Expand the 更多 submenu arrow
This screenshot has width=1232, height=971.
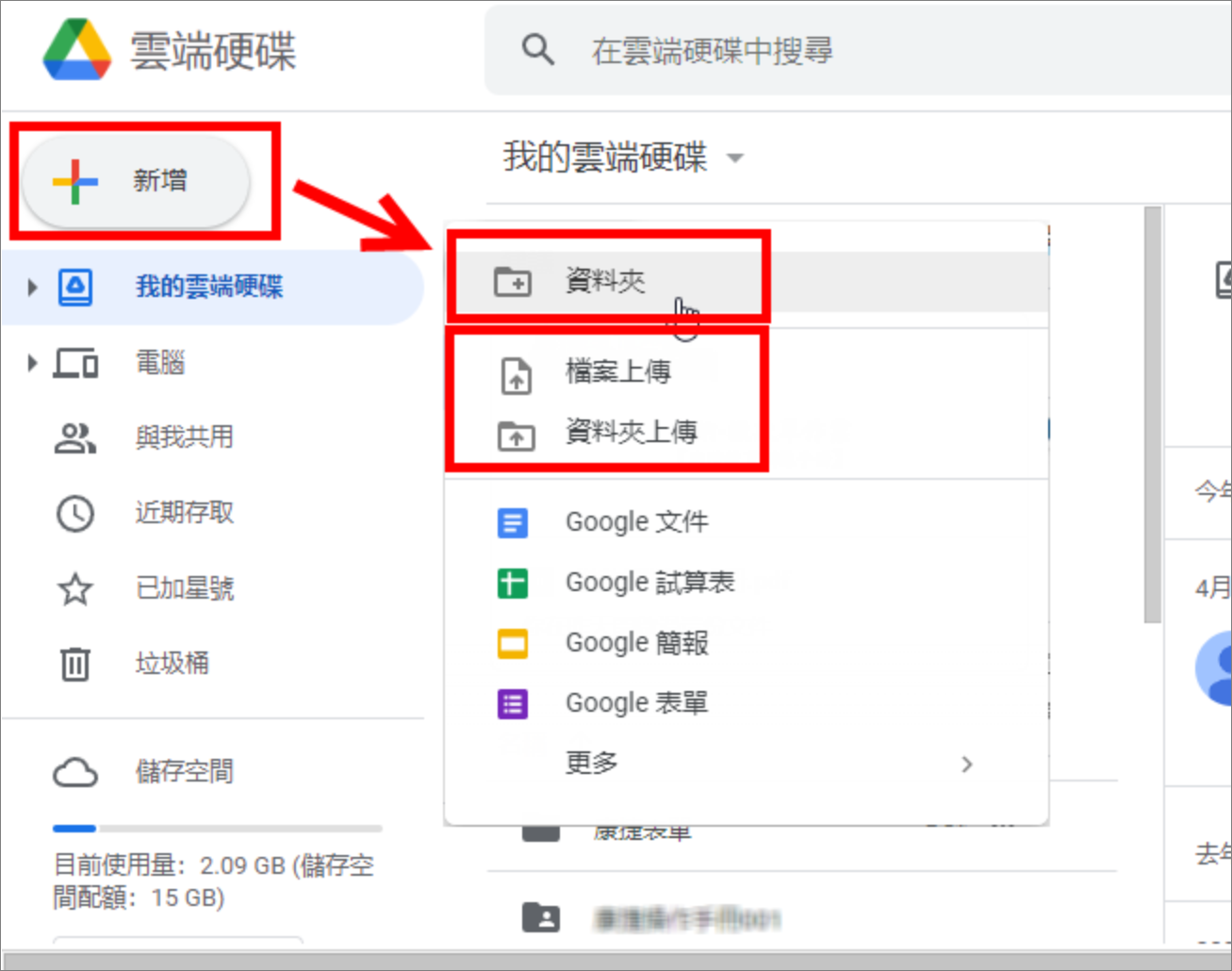coord(966,765)
